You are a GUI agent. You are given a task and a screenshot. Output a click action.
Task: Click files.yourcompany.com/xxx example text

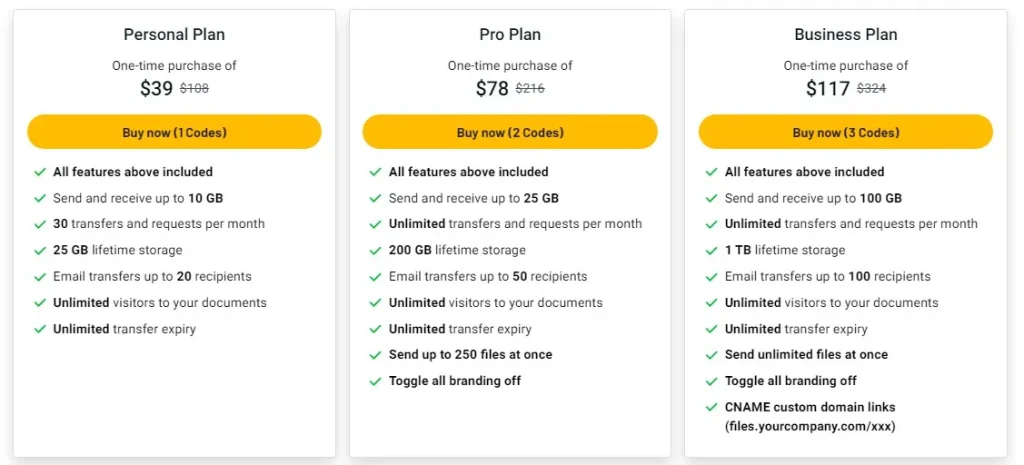click(810, 426)
